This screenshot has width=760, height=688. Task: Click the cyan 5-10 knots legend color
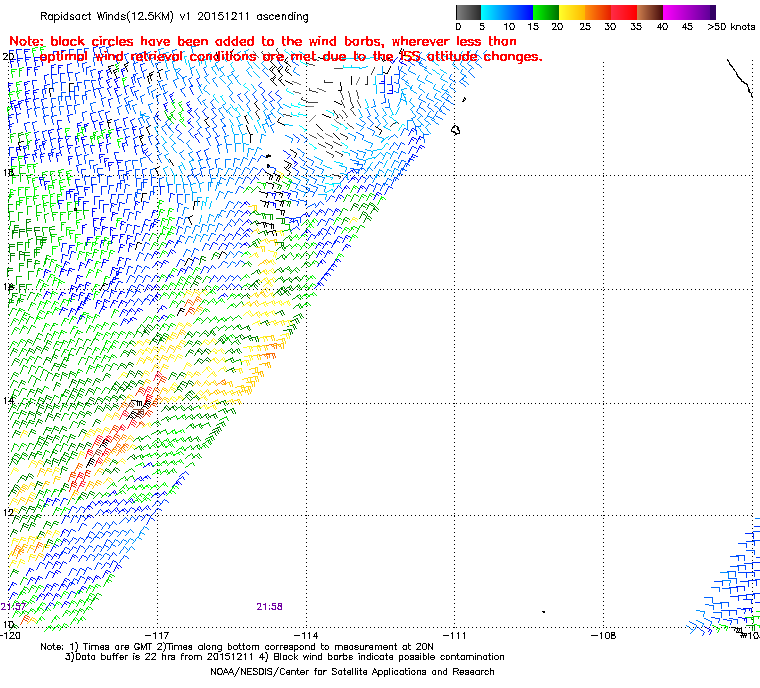click(x=494, y=12)
